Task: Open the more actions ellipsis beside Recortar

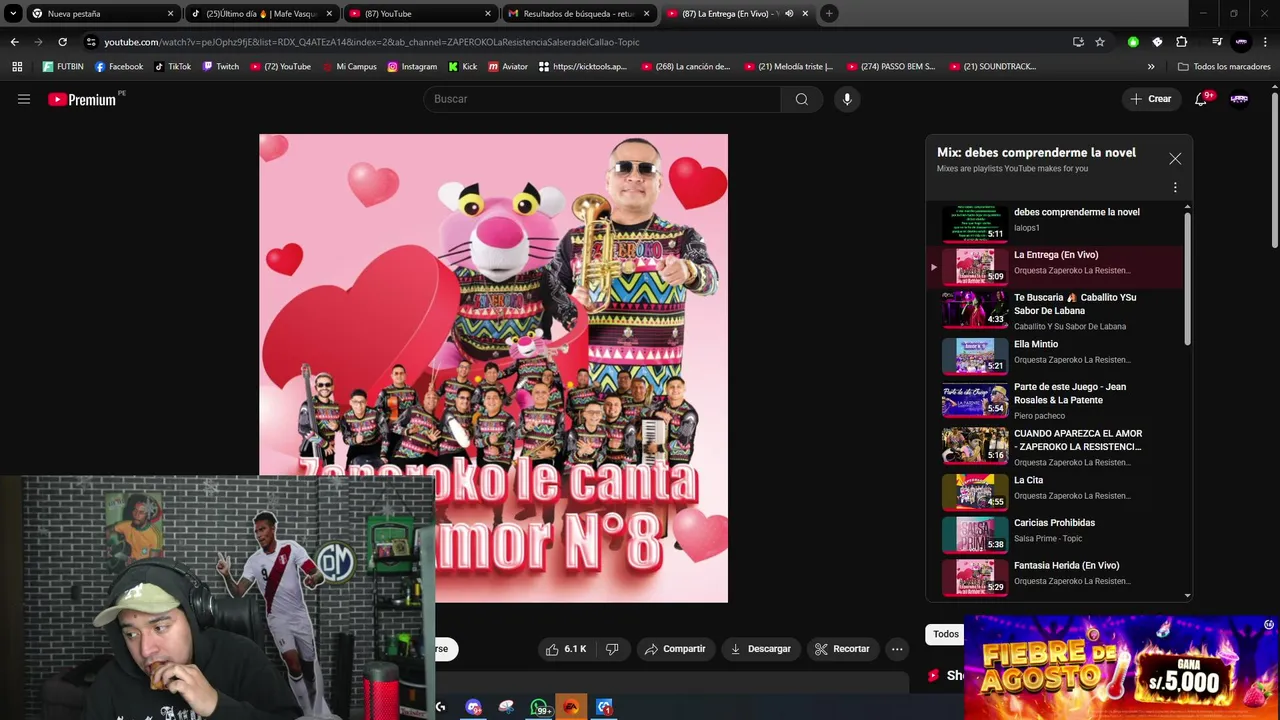Action: point(897,649)
